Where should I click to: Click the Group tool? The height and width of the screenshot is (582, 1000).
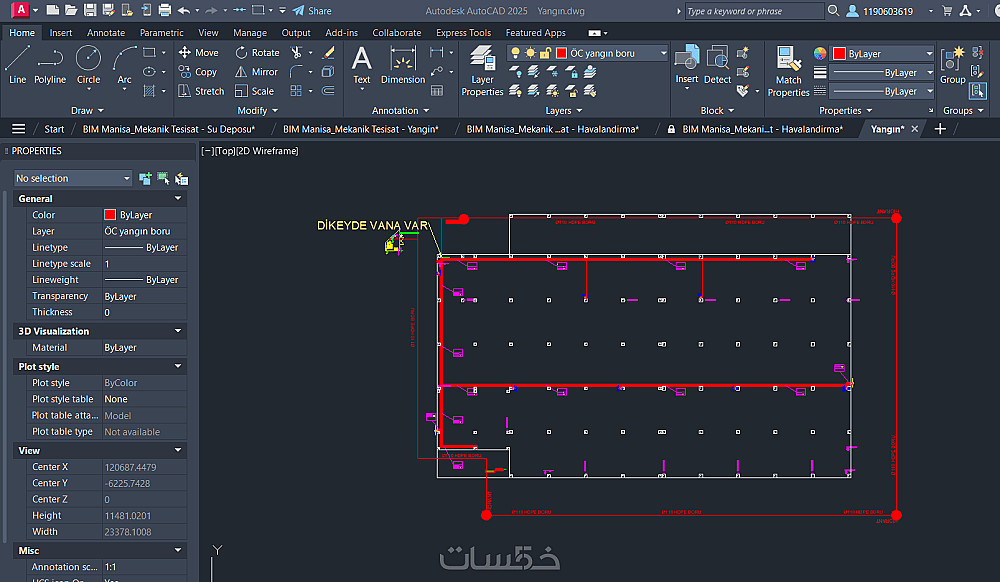(952, 64)
